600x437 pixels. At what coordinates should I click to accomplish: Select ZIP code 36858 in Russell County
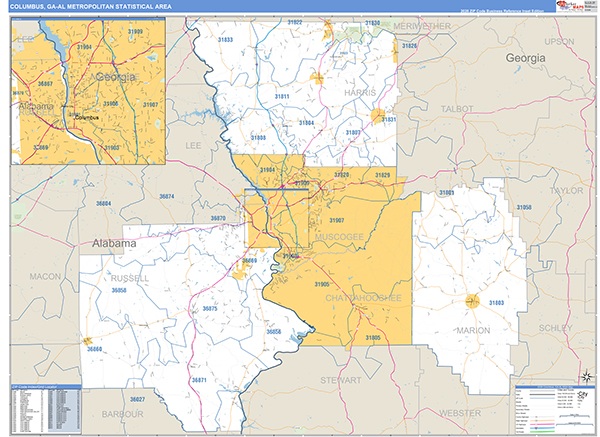click(119, 290)
